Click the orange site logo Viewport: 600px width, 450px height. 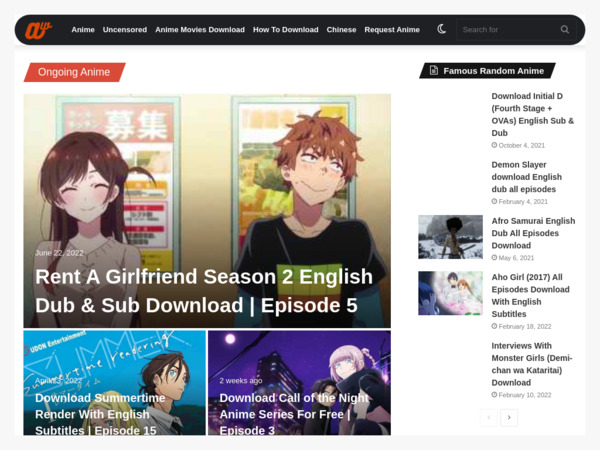[x=38, y=30]
